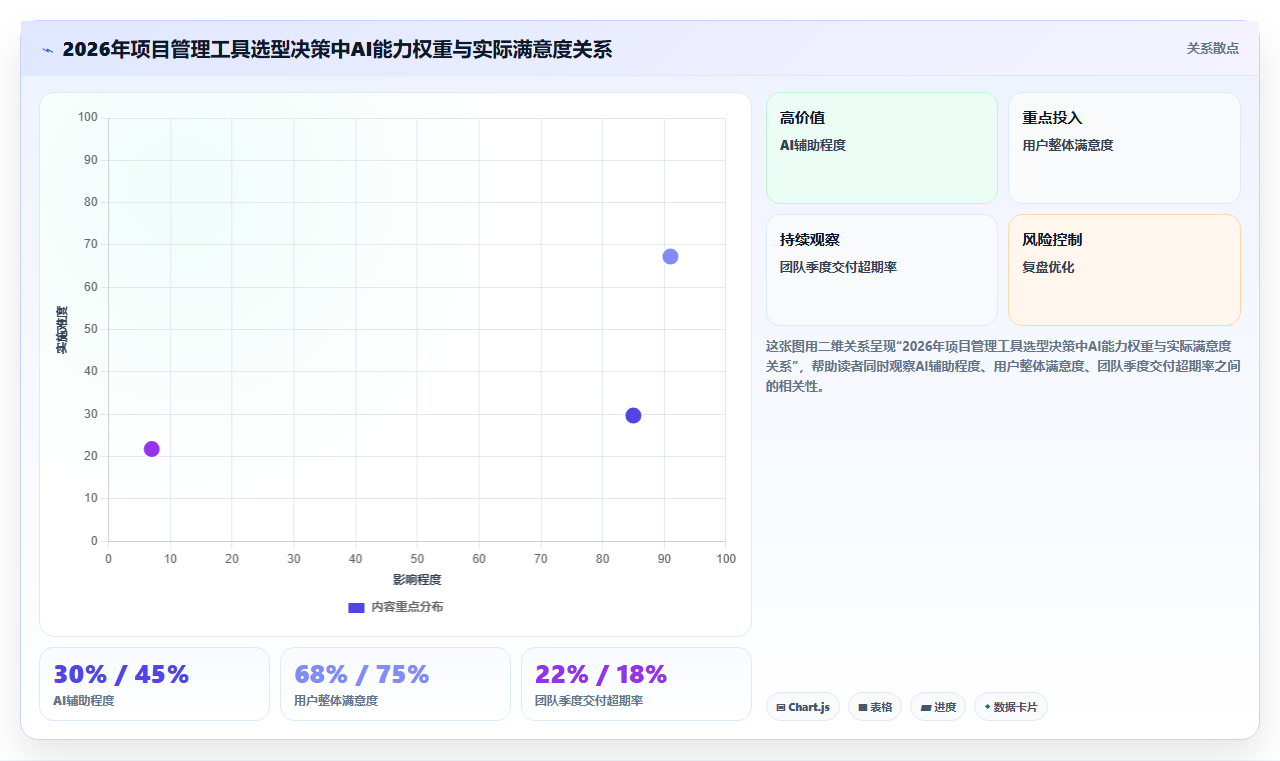The height and width of the screenshot is (761, 1280).
Task: Click the 表格 tag chip
Action: click(875, 707)
